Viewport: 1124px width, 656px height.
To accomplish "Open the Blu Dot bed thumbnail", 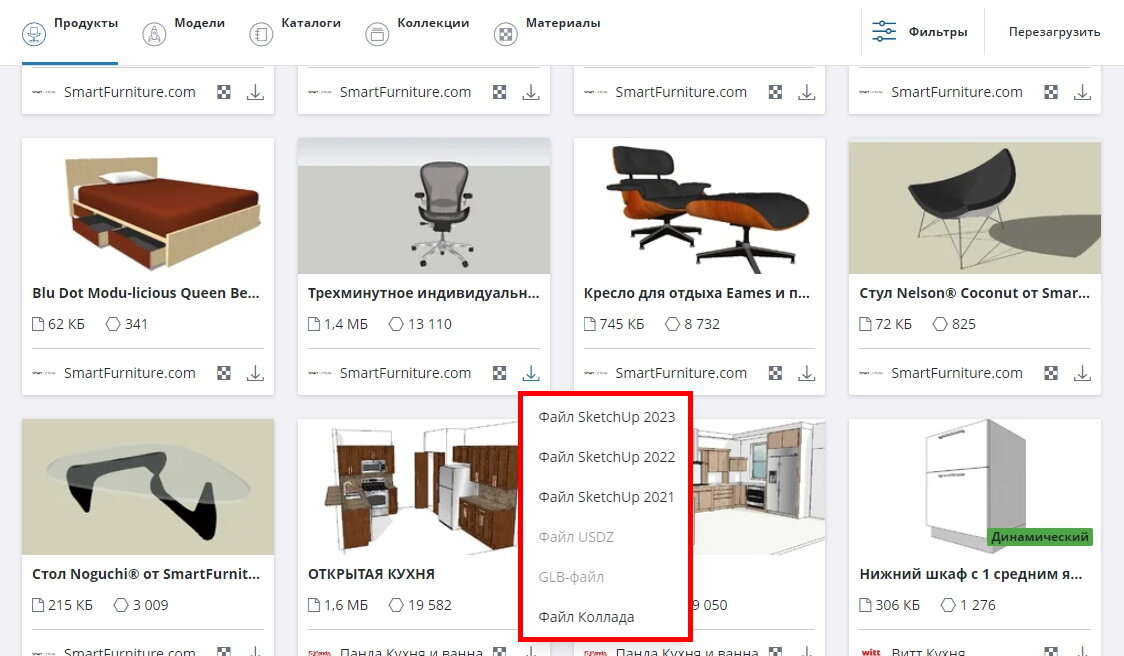I will [148, 206].
